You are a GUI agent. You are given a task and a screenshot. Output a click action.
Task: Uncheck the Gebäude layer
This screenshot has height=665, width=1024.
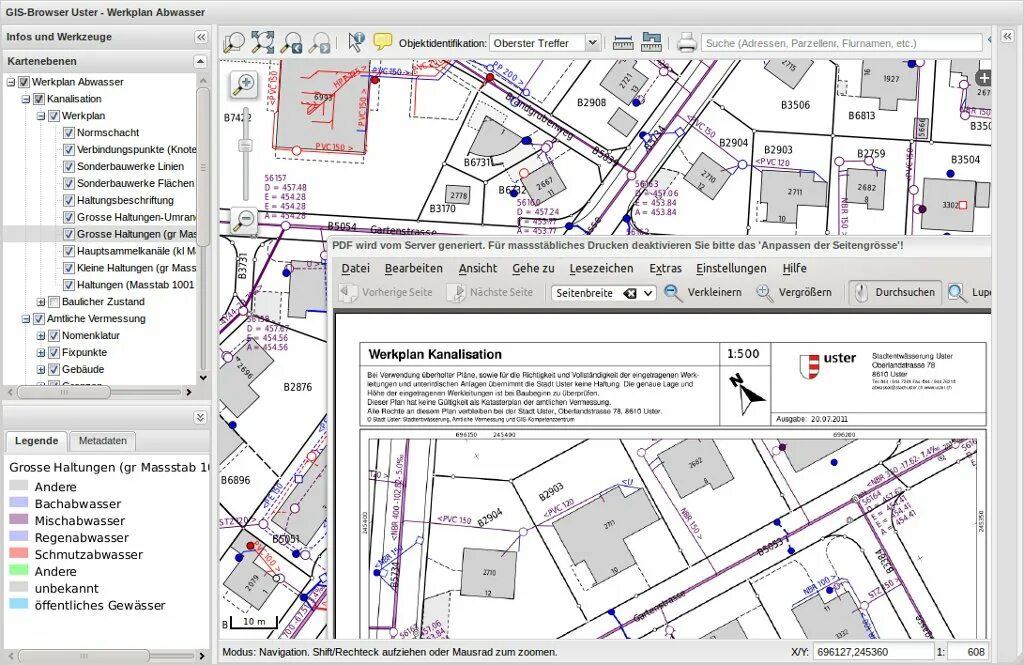[x=54, y=370]
